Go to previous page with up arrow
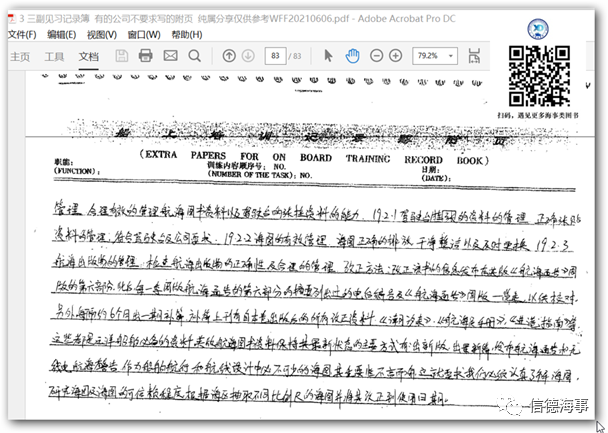This screenshot has width=608, height=433. tap(229, 56)
